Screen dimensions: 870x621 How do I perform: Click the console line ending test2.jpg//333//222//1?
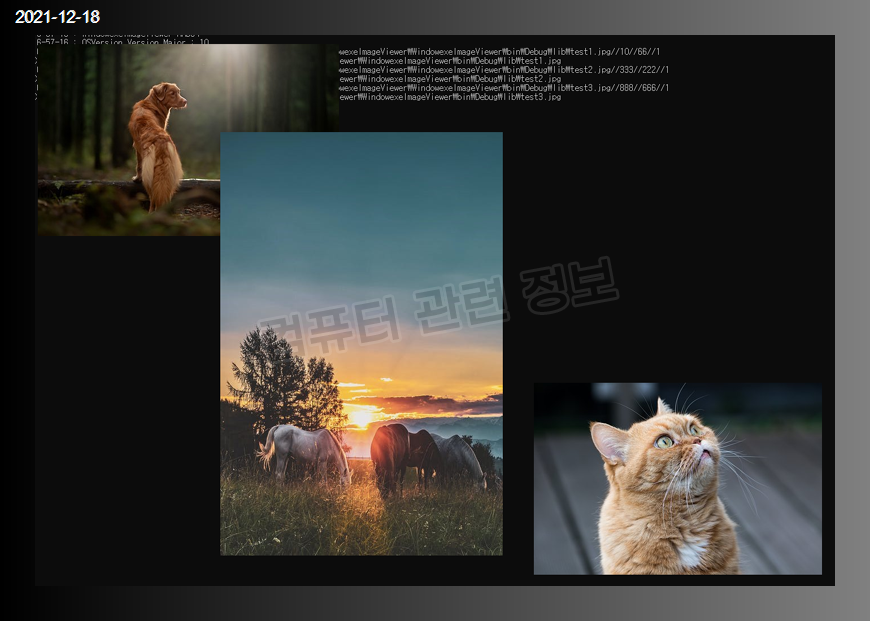504,70
